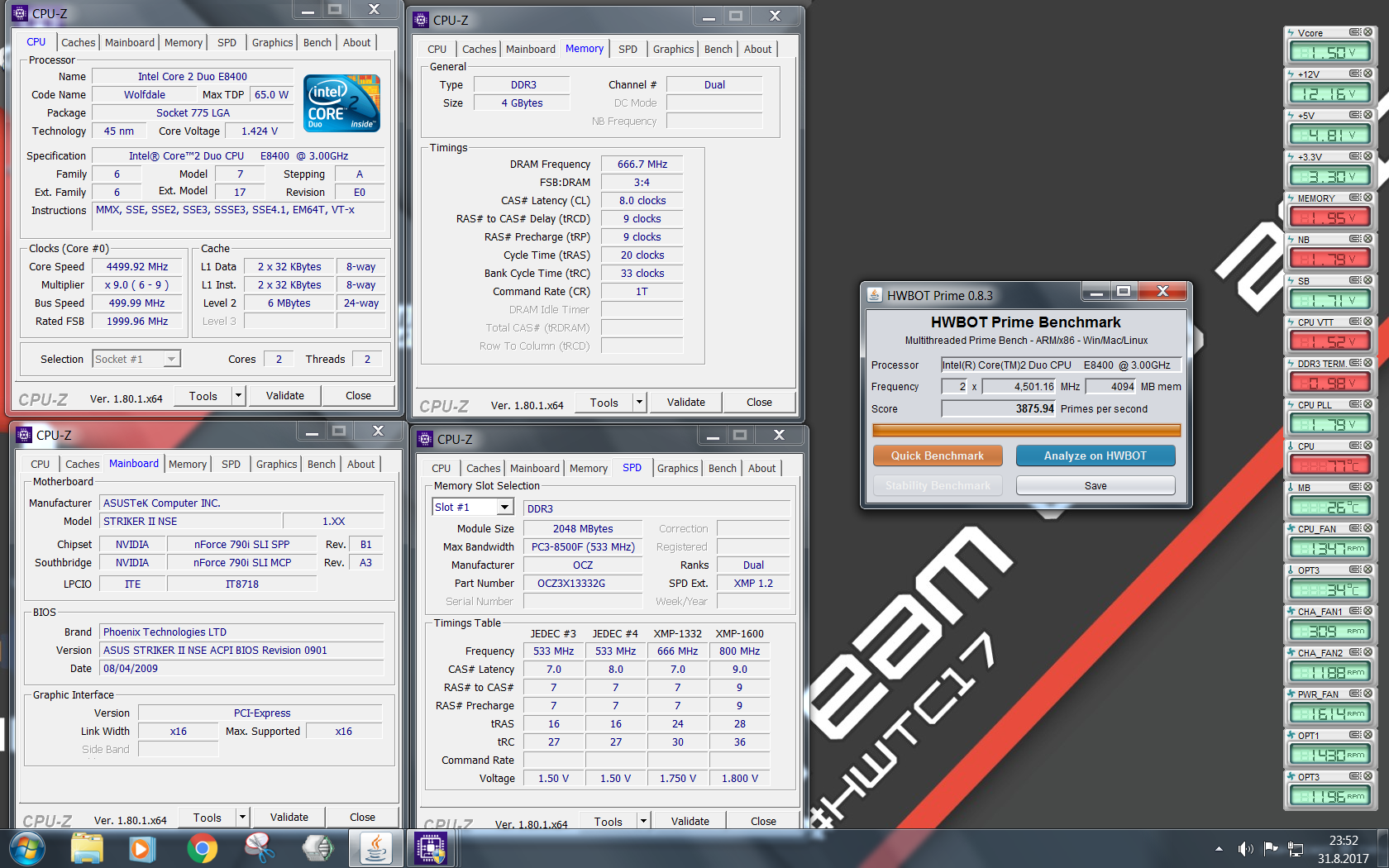Switch to Caches tab in the CPU window
This screenshot has height=868, width=1389.
click(x=79, y=43)
